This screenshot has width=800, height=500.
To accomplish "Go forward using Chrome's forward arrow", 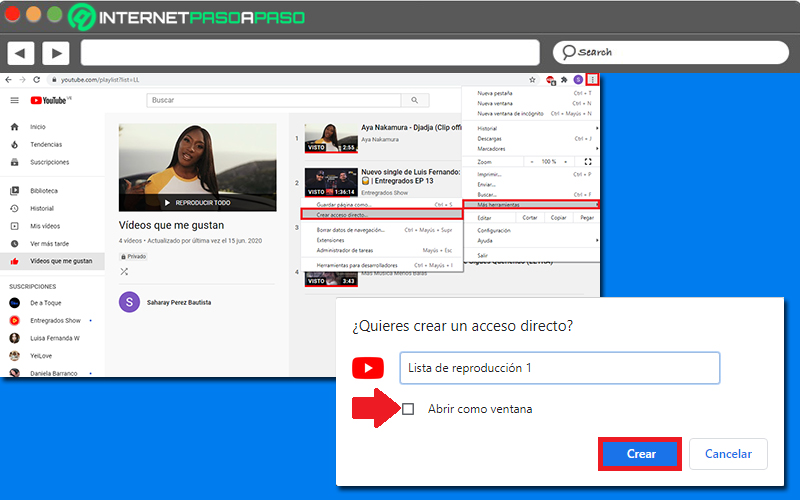I will pos(22,80).
